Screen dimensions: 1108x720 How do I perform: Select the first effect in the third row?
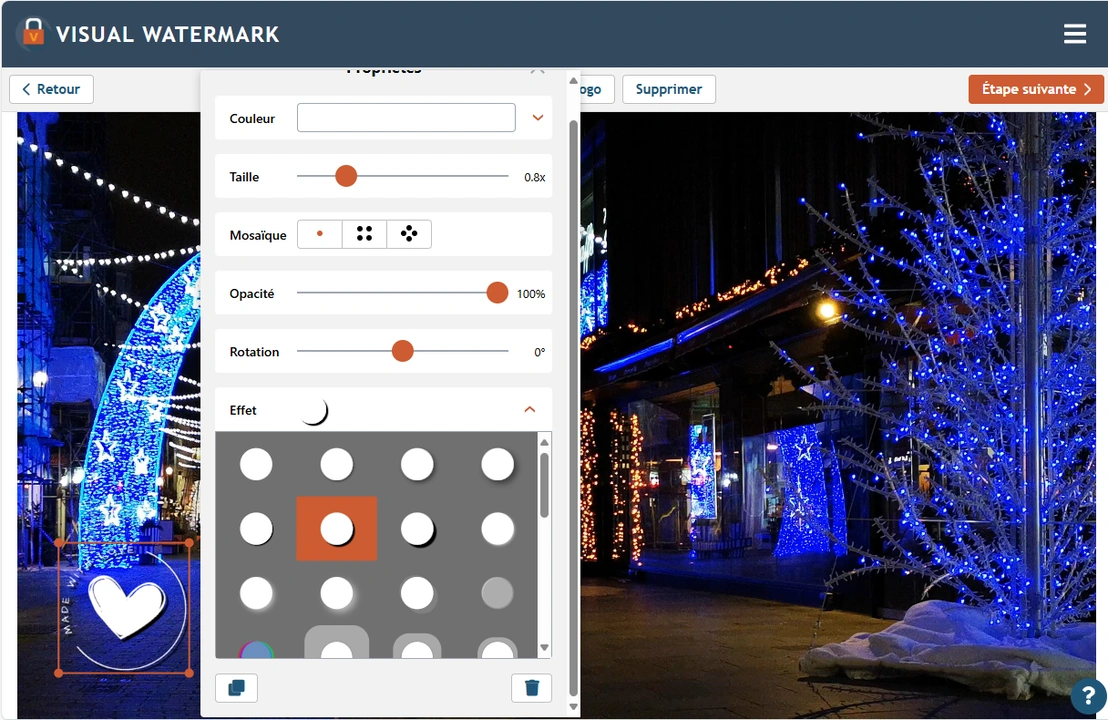click(256, 593)
